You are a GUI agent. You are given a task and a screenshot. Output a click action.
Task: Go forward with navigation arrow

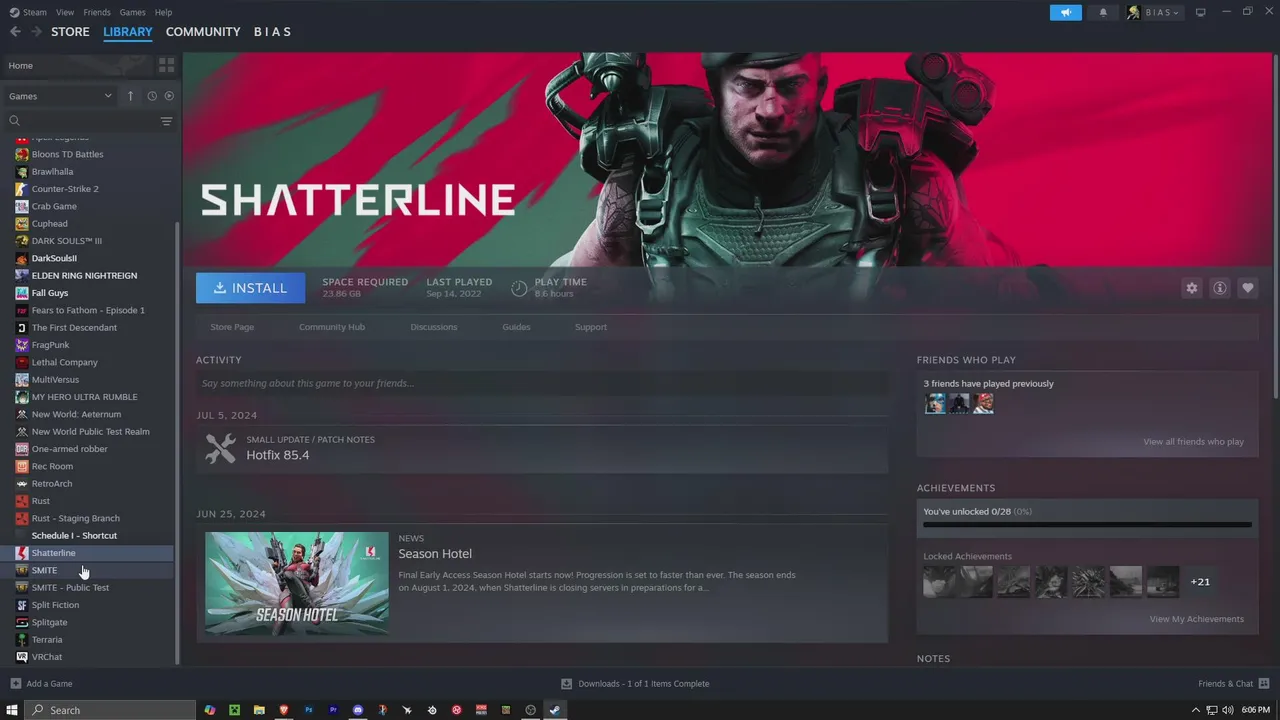(36, 32)
